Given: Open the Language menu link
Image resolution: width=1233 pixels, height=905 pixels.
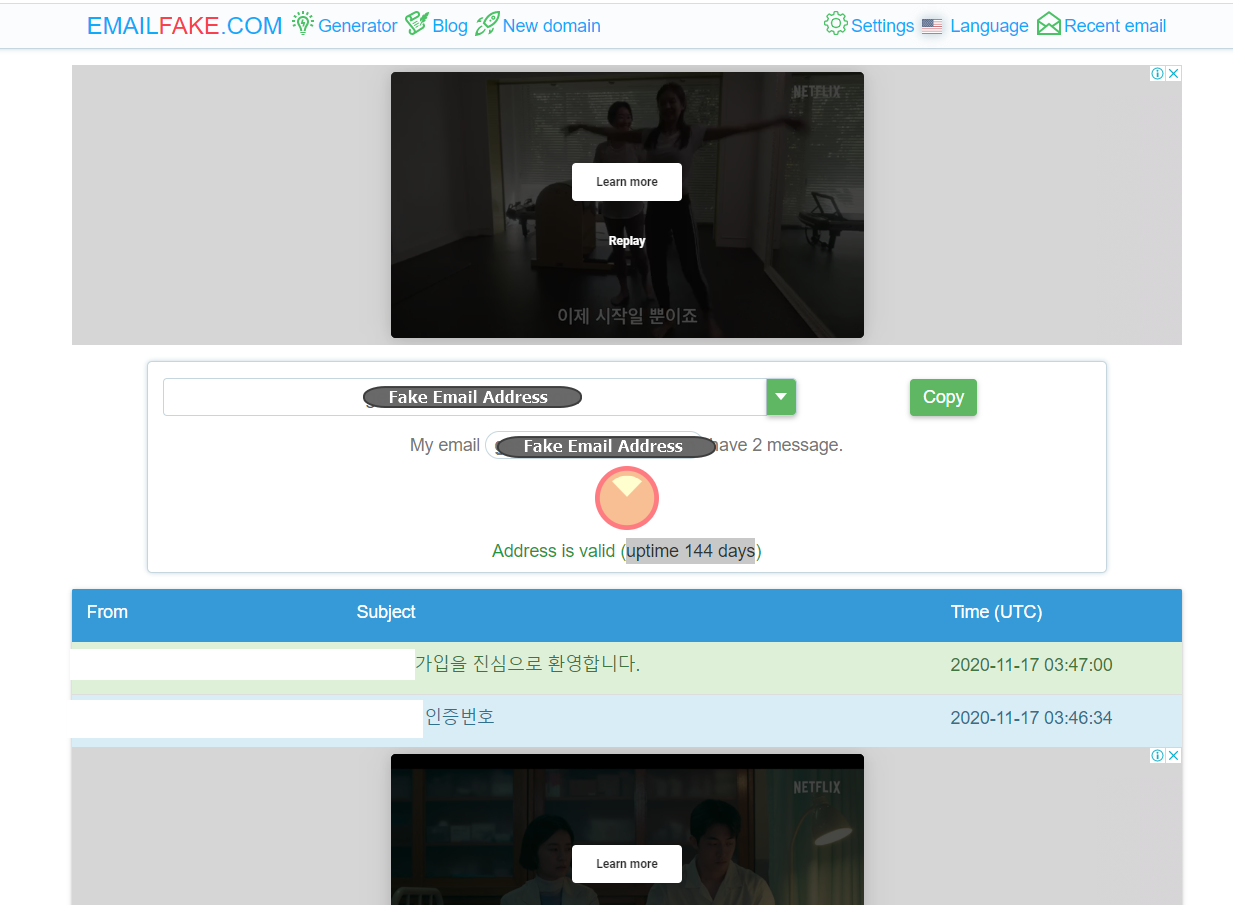Looking at the screenshot, I should (x=989, y=26).
